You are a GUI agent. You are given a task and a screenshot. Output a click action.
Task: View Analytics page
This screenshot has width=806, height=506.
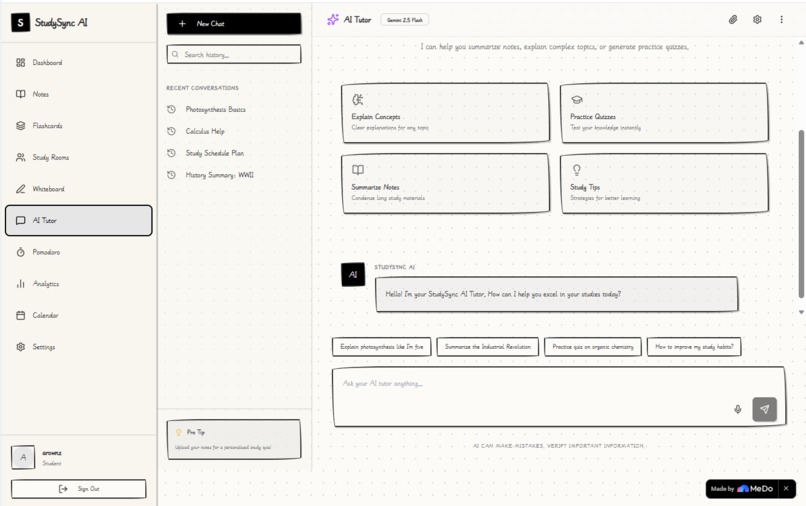(79, 284)
